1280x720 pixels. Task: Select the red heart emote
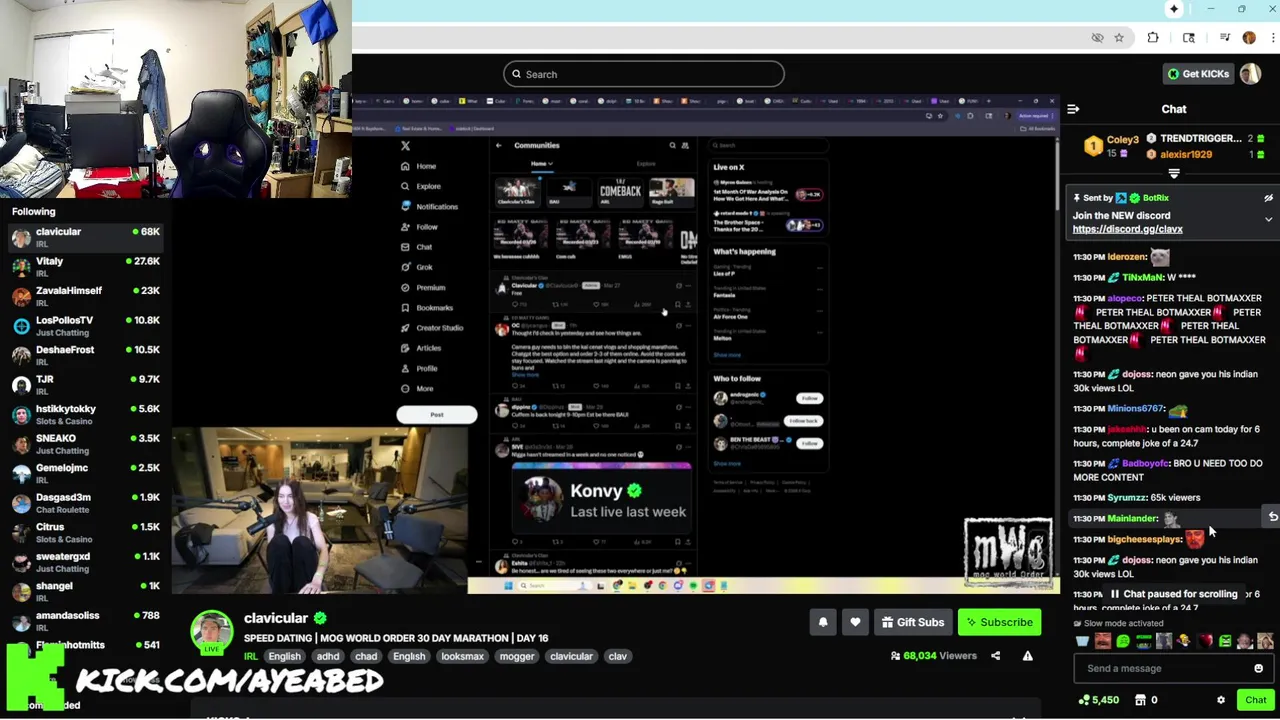tap(1204, 641)
